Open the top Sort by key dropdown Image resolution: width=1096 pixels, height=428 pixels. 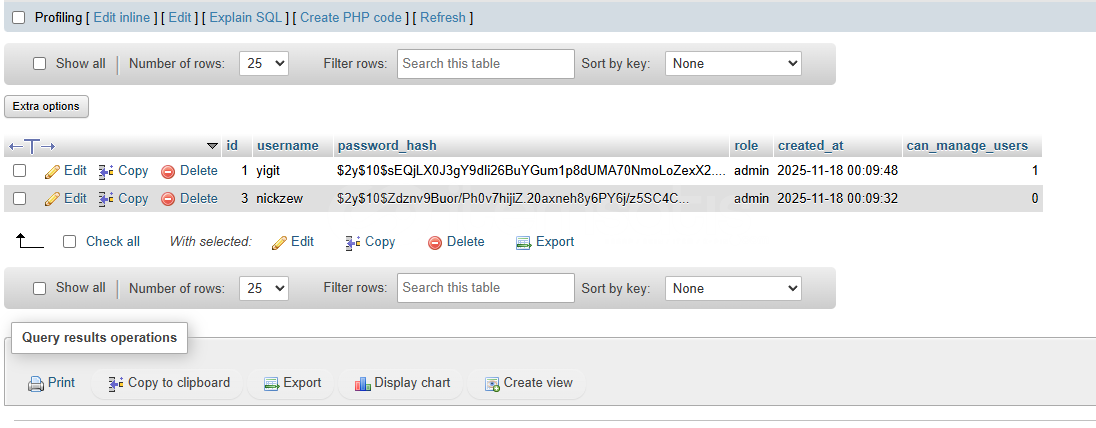pos(733,64)
